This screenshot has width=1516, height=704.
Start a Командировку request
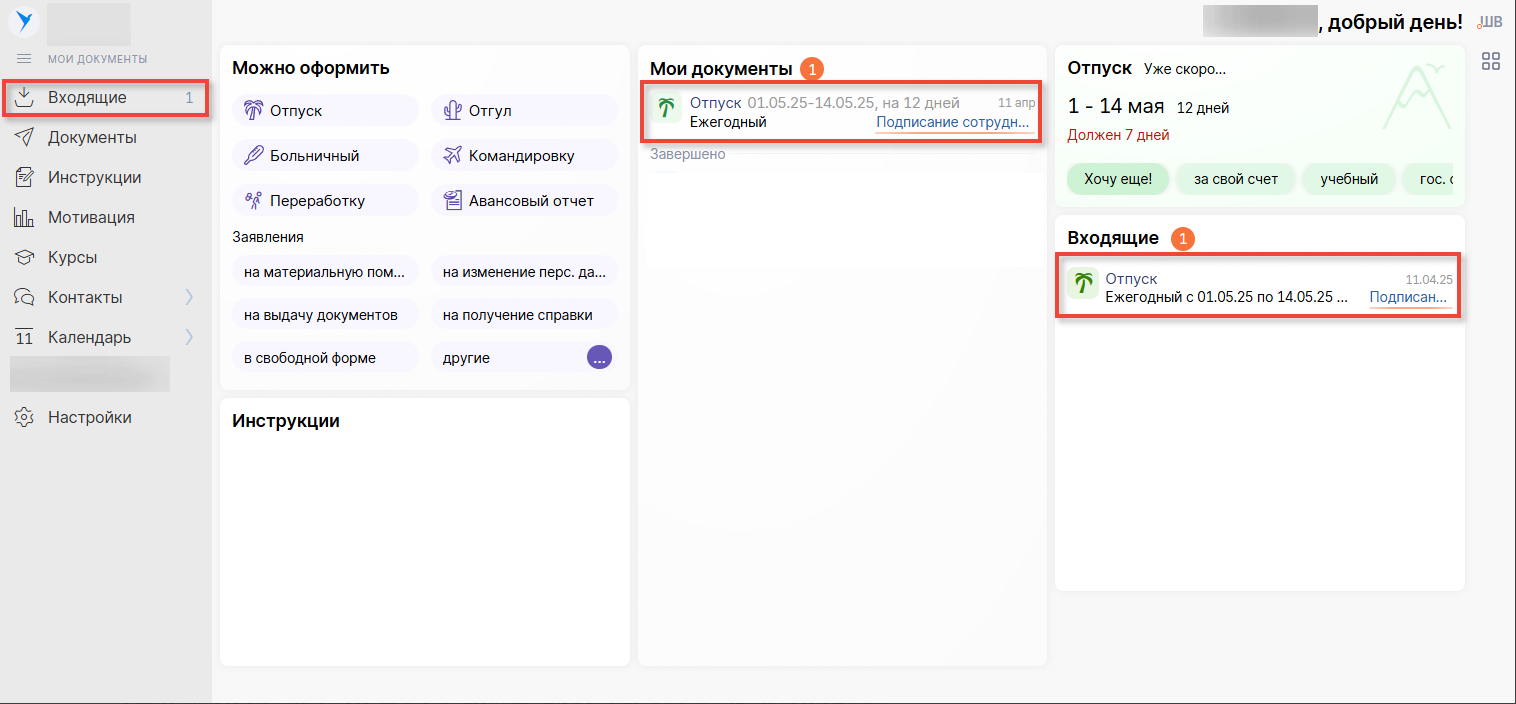tap(521, 155)
